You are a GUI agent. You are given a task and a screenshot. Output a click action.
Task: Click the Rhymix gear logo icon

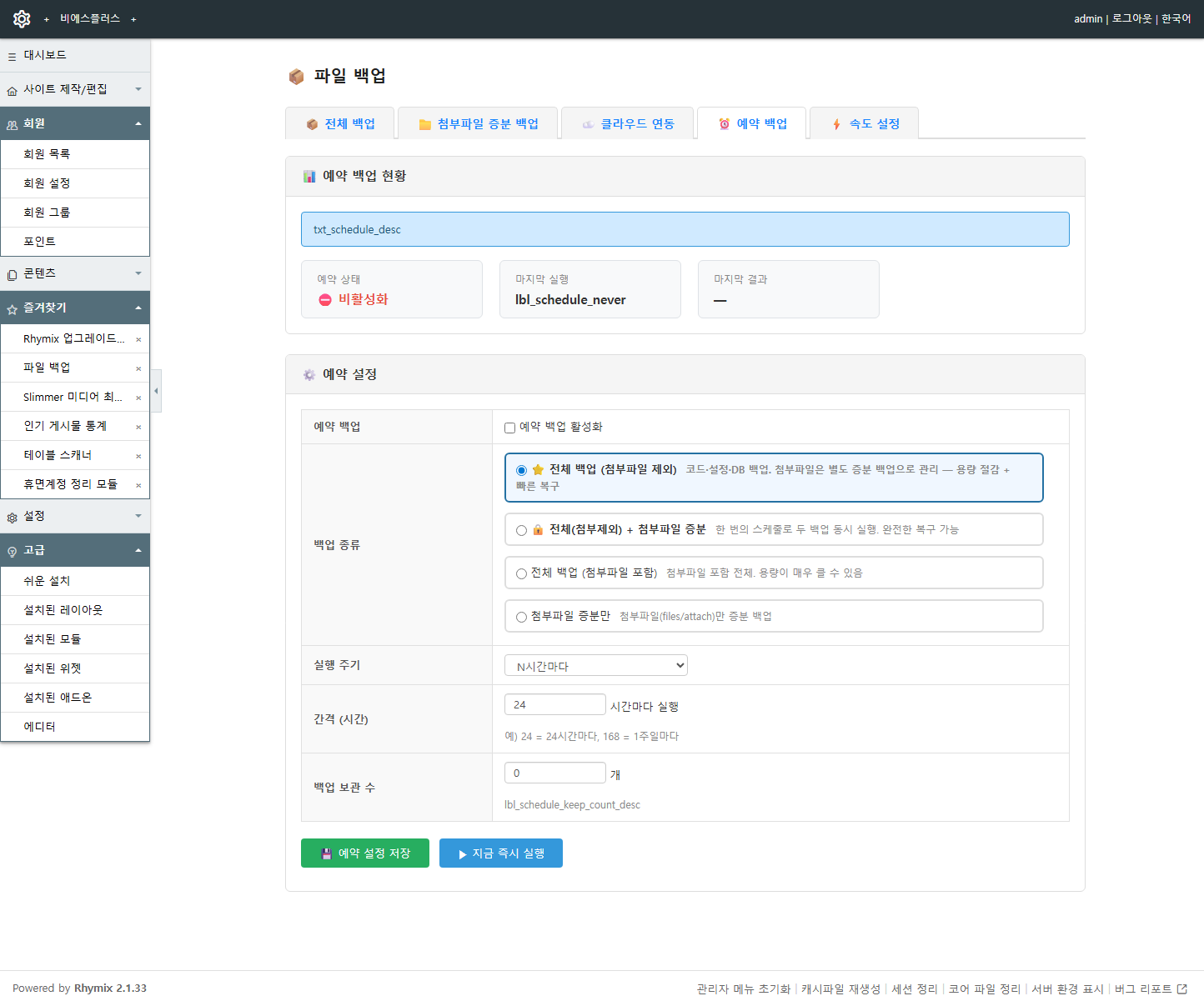[22, 18]
